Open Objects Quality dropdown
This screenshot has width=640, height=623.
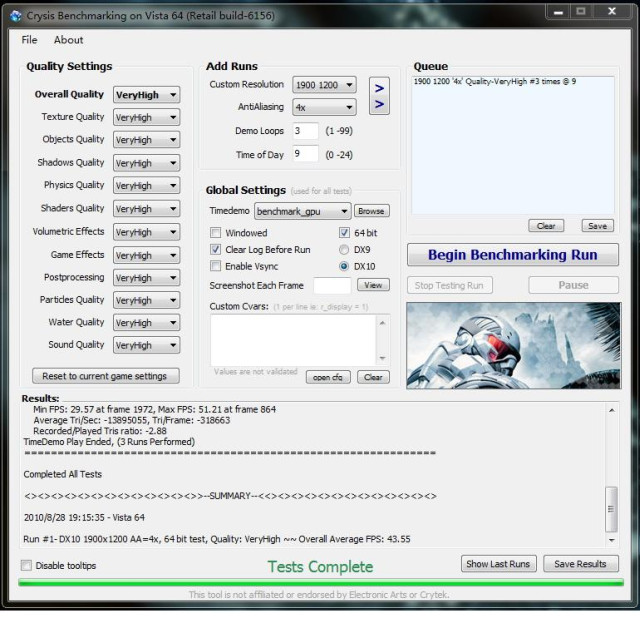tap(147, 140)
